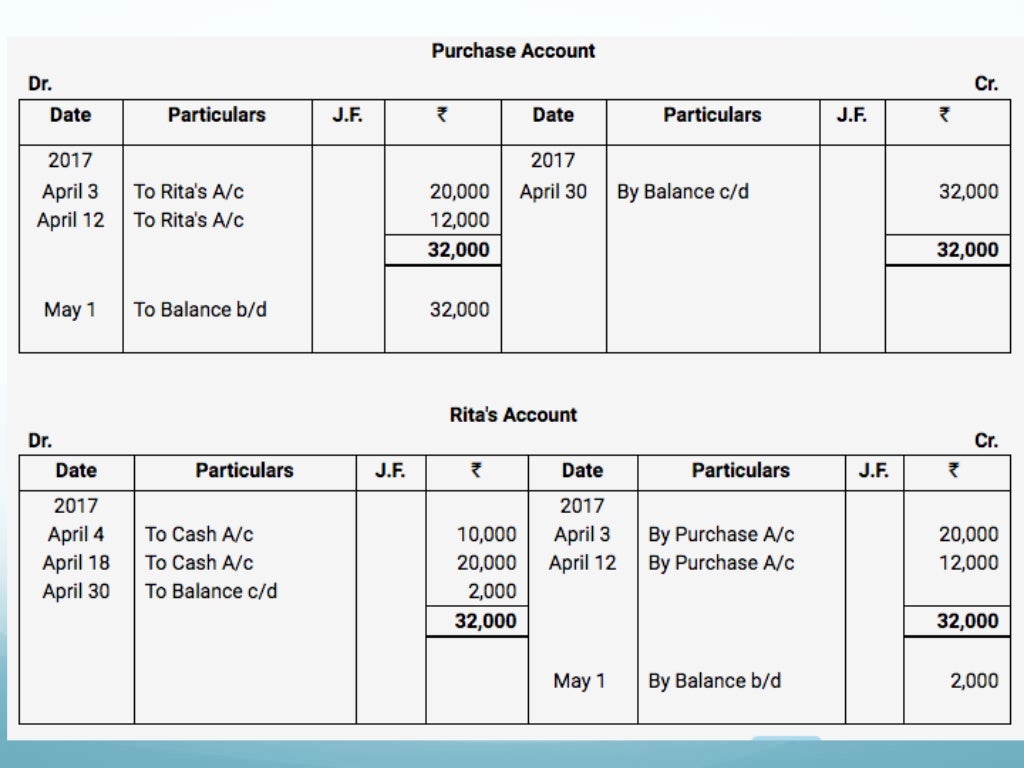Select the 'By Balance b/d' entry
1024x768 pixels.
coord(714,680)
